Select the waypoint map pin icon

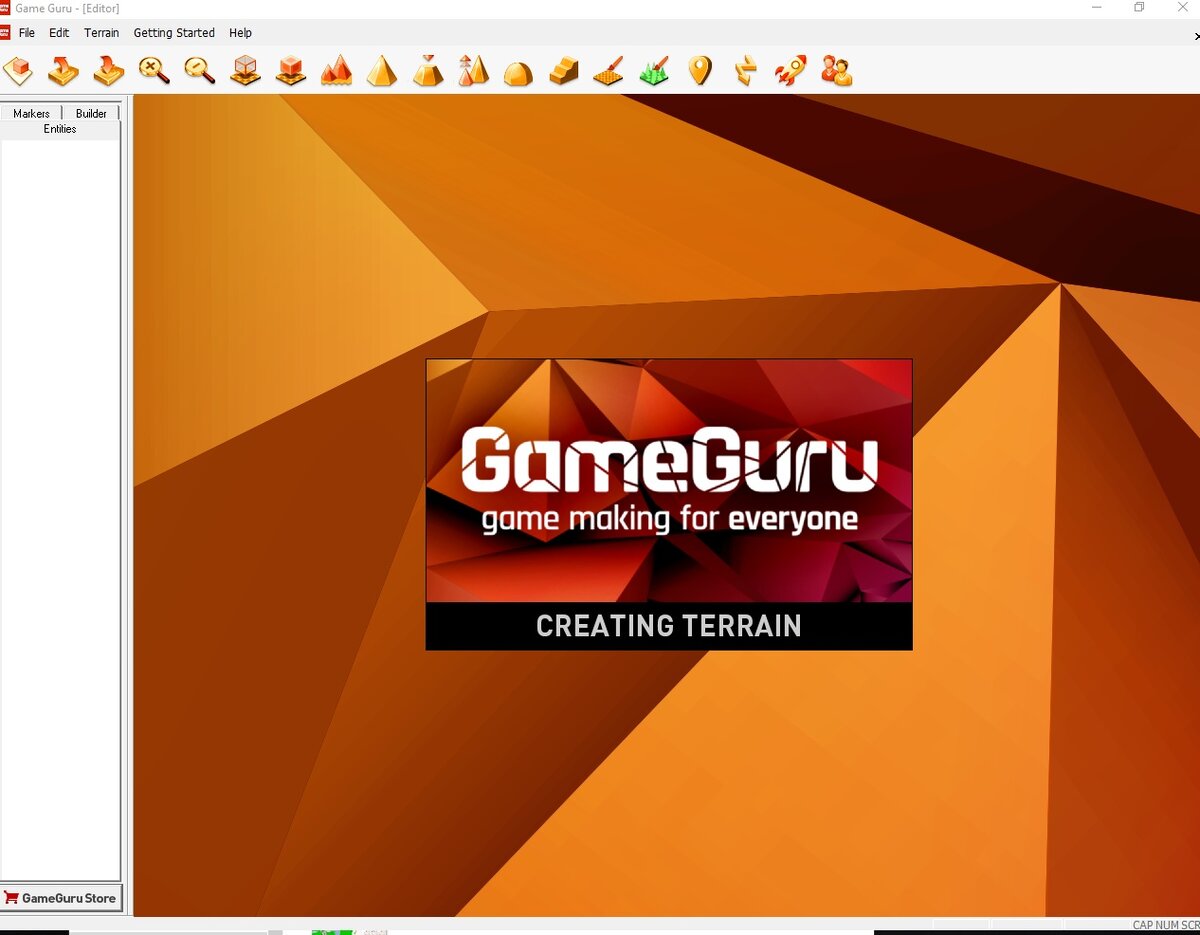pyautogui.click(x=700, y=71)
